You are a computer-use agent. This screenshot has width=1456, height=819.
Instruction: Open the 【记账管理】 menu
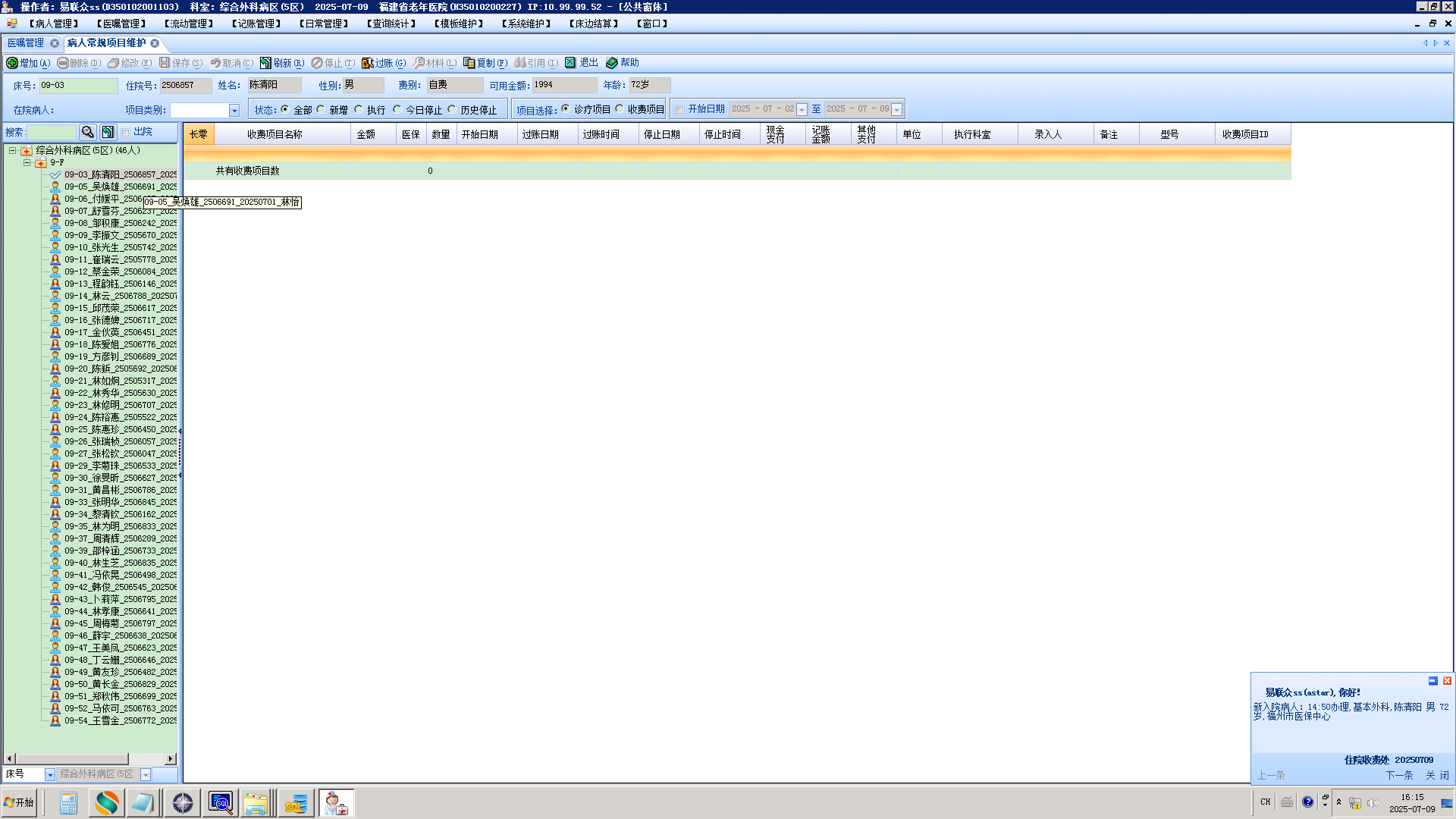tap(256, 24)
